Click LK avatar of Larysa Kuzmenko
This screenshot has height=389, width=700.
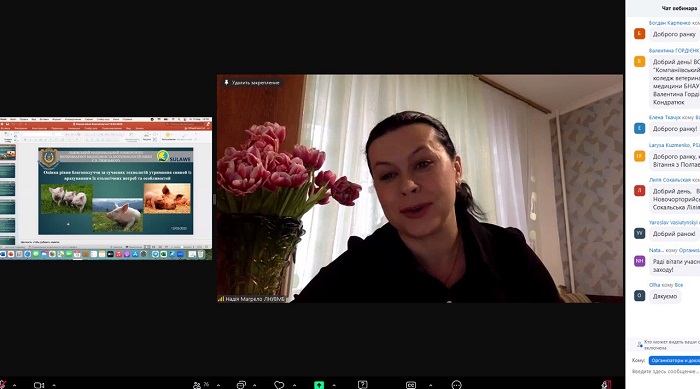[639, 156]
